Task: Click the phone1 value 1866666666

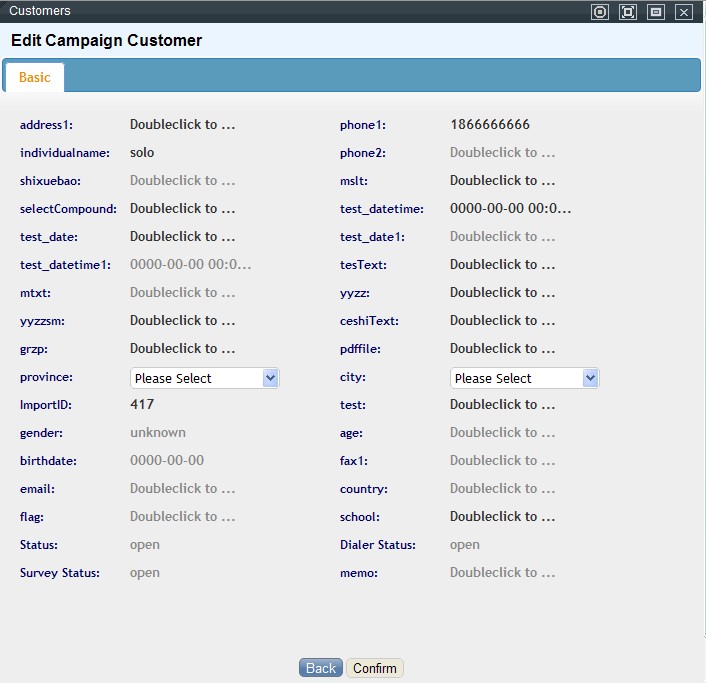Action: [490, 125]
